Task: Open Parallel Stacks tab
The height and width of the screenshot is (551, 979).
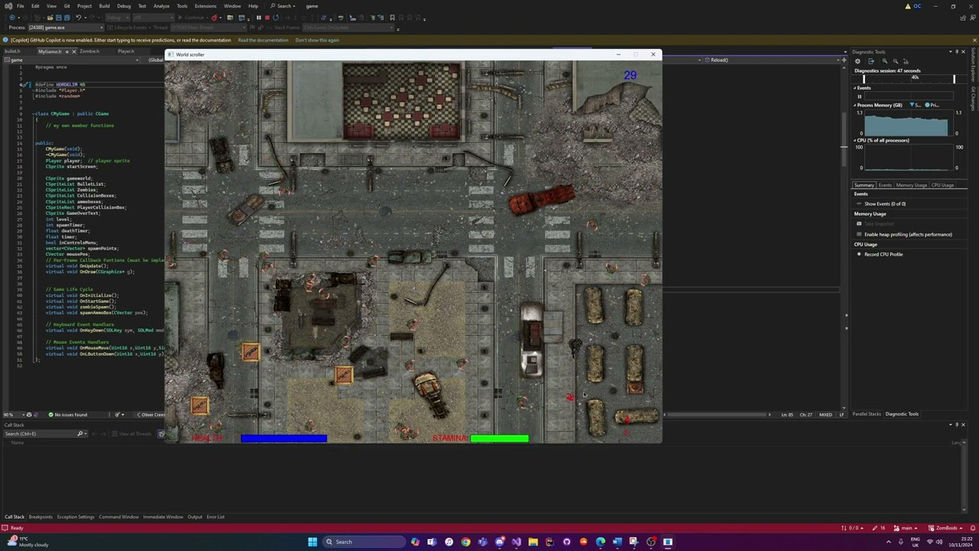Action: [x=867, y=414]
